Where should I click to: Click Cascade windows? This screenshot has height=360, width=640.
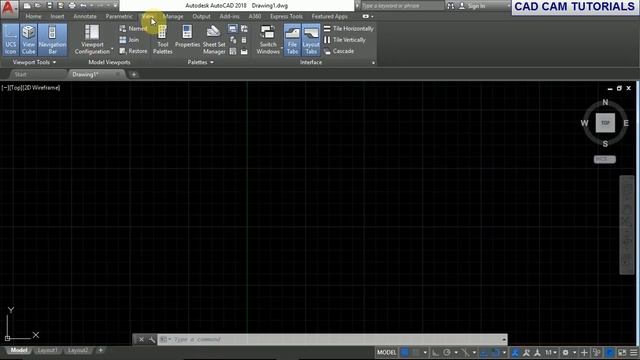coord(339,51)
